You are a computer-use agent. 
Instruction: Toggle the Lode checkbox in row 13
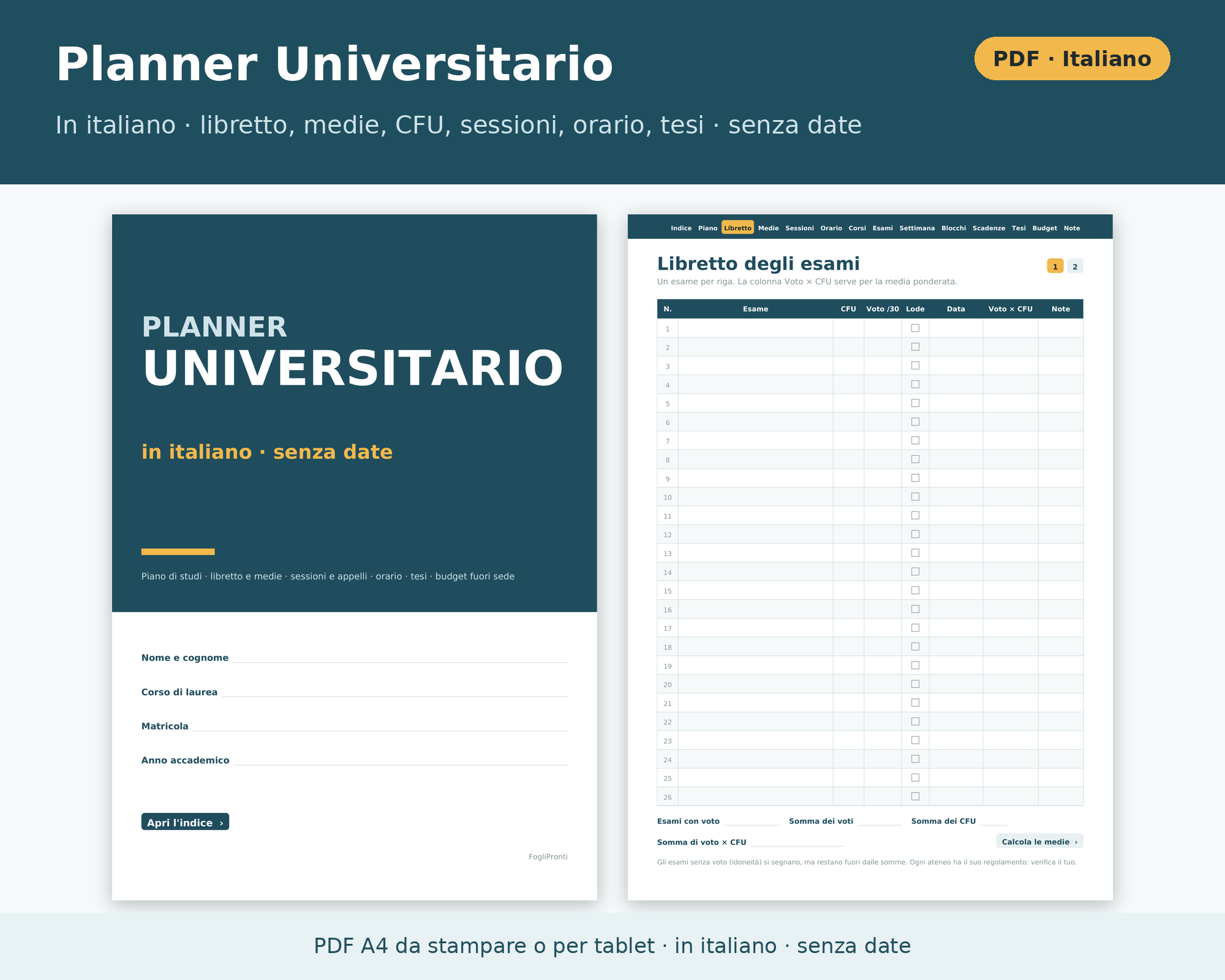[x=915, y=553]
